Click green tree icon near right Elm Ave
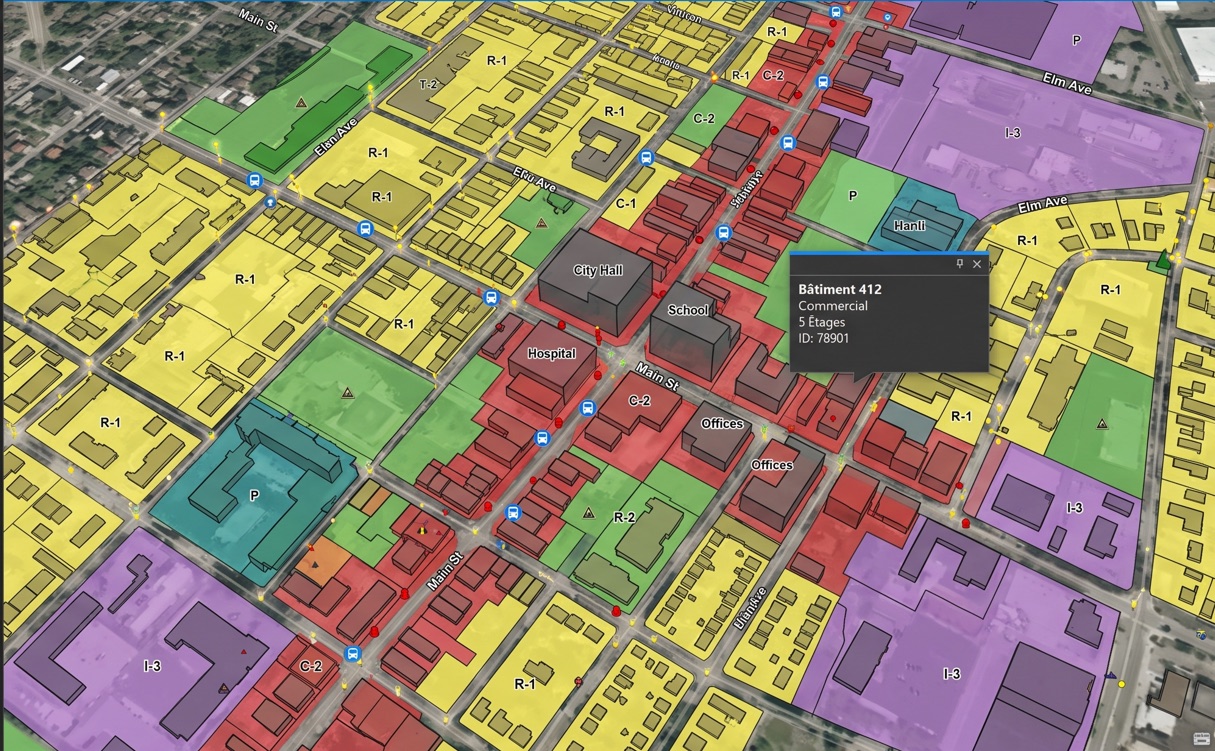 pyautogui.click(x=1161, y=263)
